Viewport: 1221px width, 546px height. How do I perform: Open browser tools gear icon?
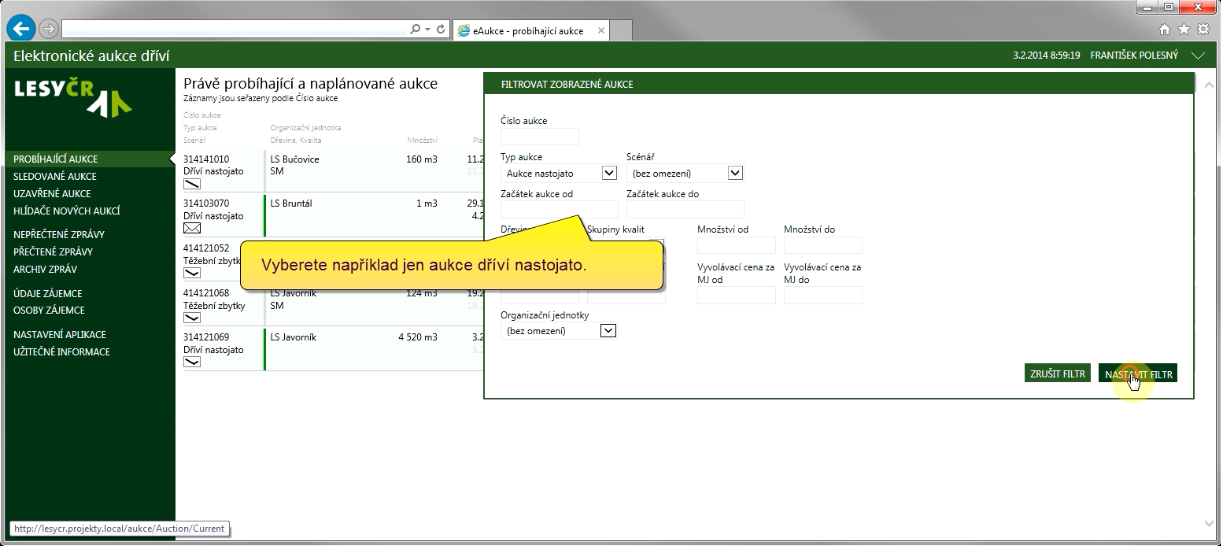click(1203, 30)
